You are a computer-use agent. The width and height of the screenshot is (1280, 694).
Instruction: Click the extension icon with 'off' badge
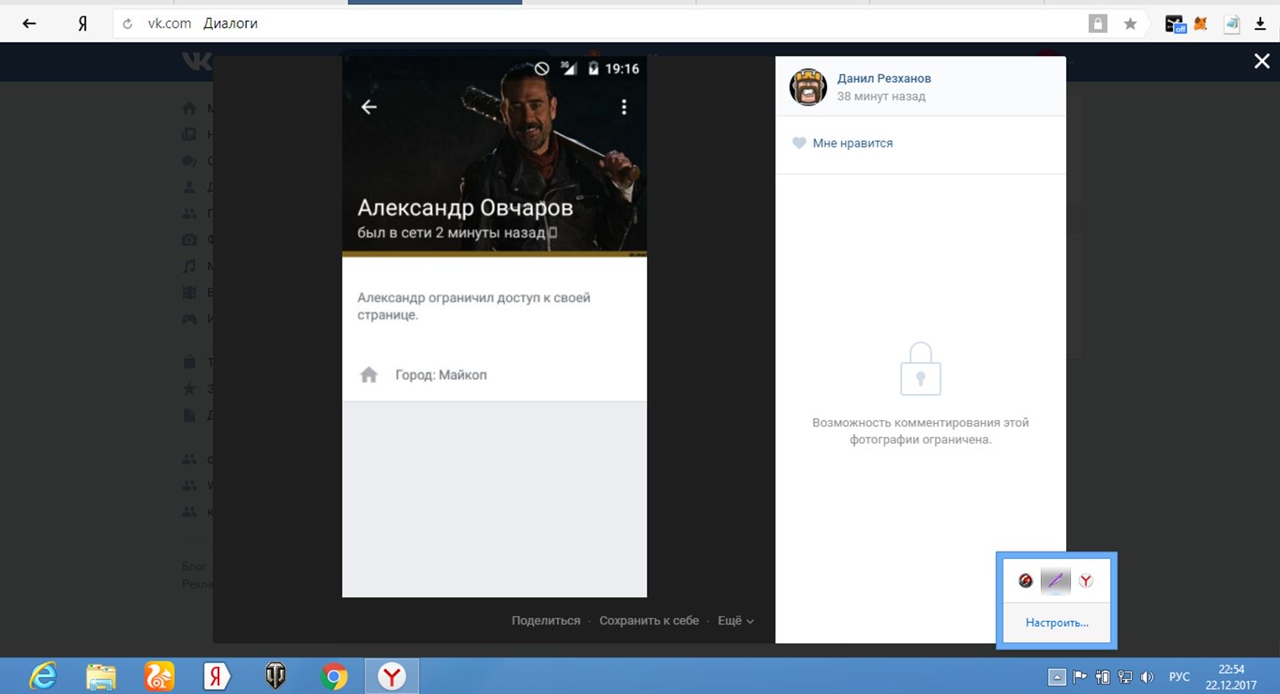tap(1175, 24)
